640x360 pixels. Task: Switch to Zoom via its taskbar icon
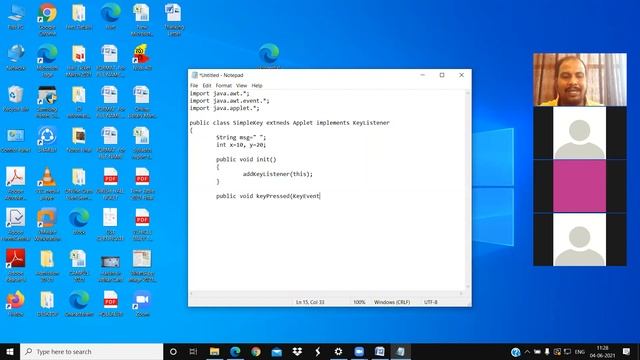point(359,351)
